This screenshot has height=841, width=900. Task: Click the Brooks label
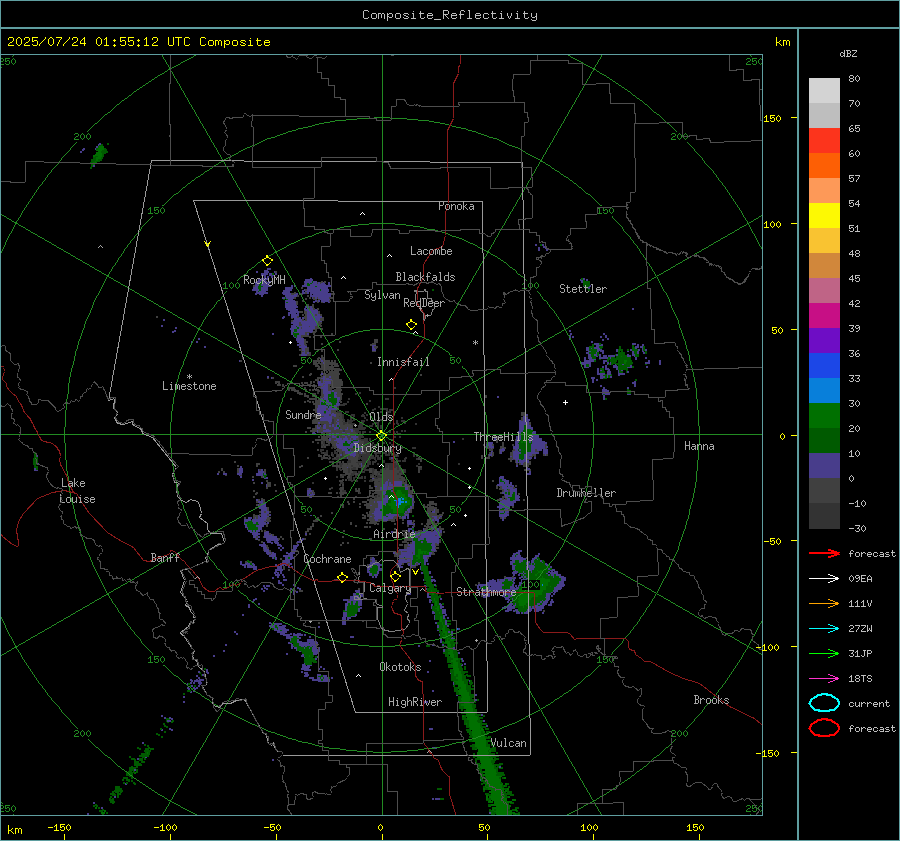pyautogui.click(x=711, y=700)
